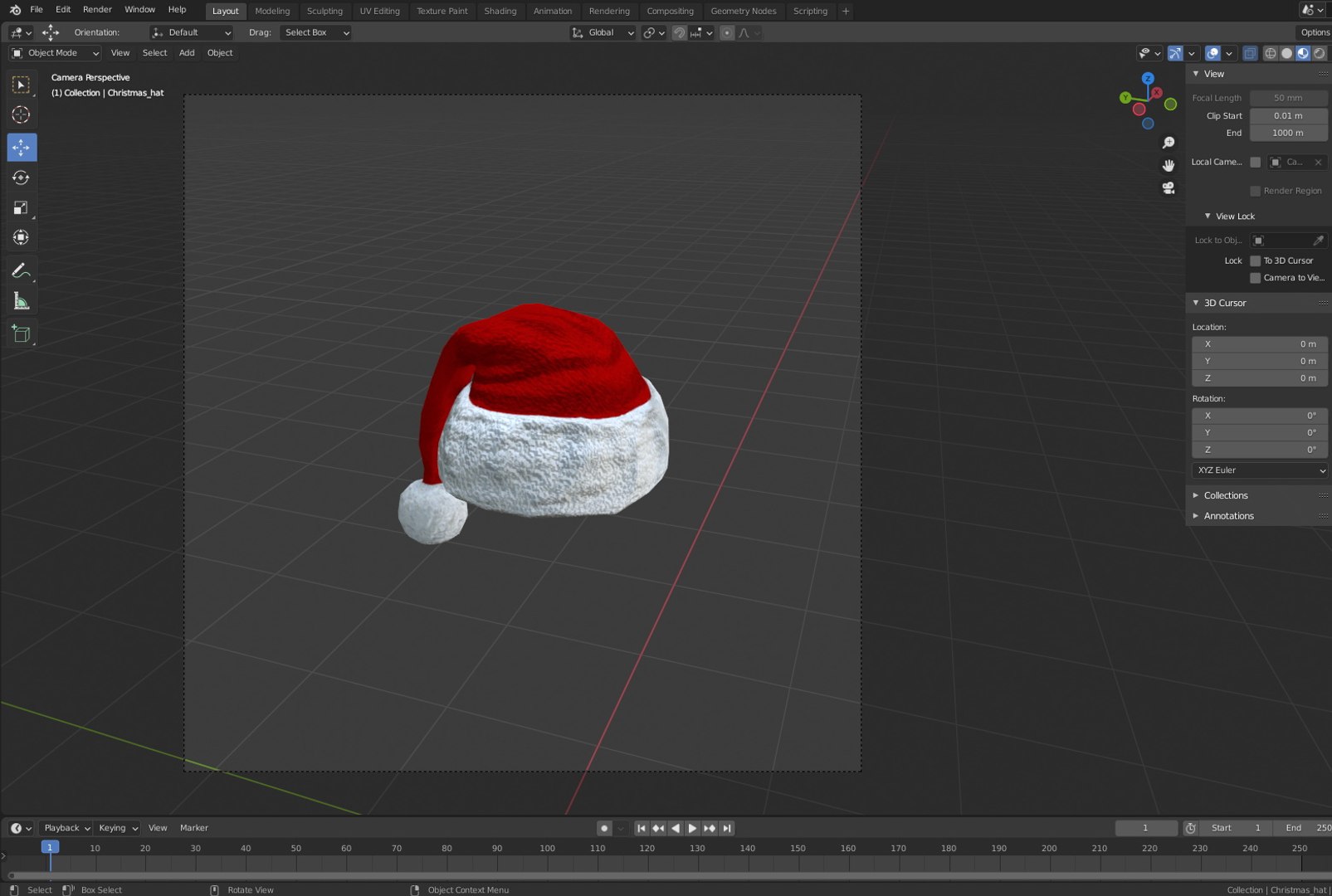Switch to solid viewport shading
The image size is (1332, 896).
pyautogui.click(x=1286, y=53)
